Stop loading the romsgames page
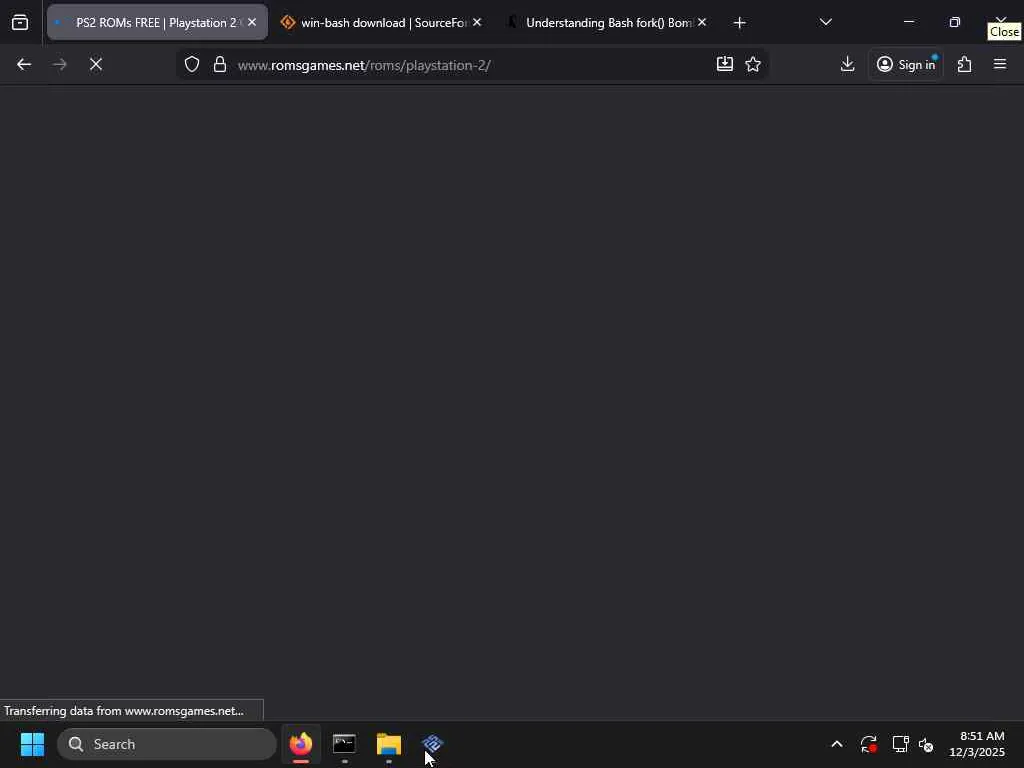1024x768 pixels. (x=96, y=65)
